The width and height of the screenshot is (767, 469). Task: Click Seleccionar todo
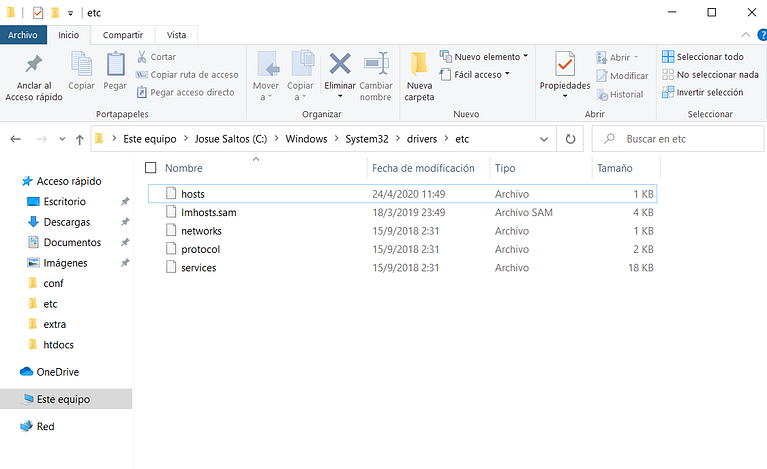point(702,57)
